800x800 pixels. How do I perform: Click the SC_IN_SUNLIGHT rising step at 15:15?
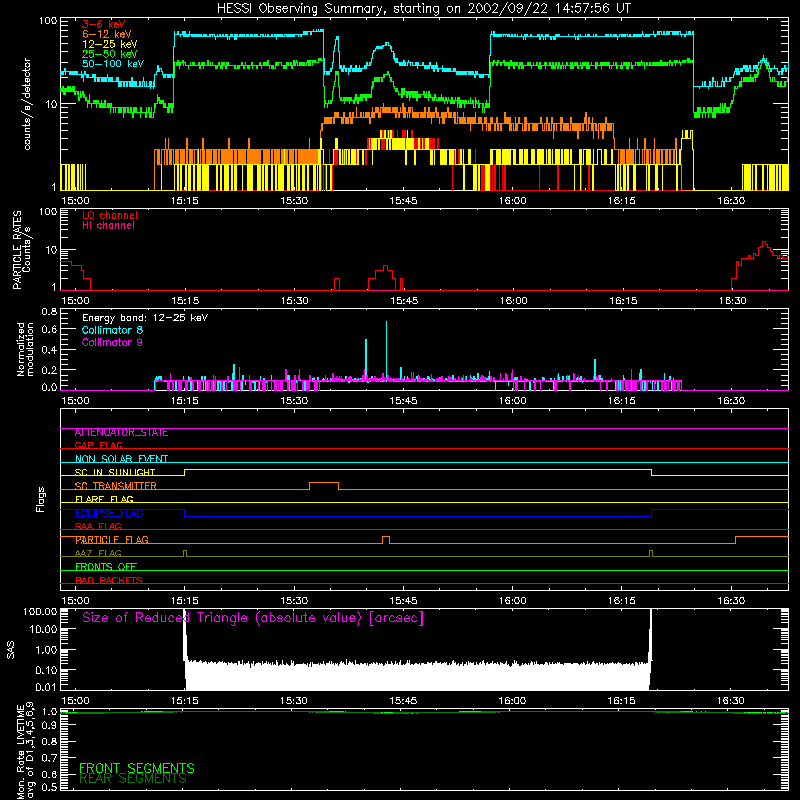185,472
